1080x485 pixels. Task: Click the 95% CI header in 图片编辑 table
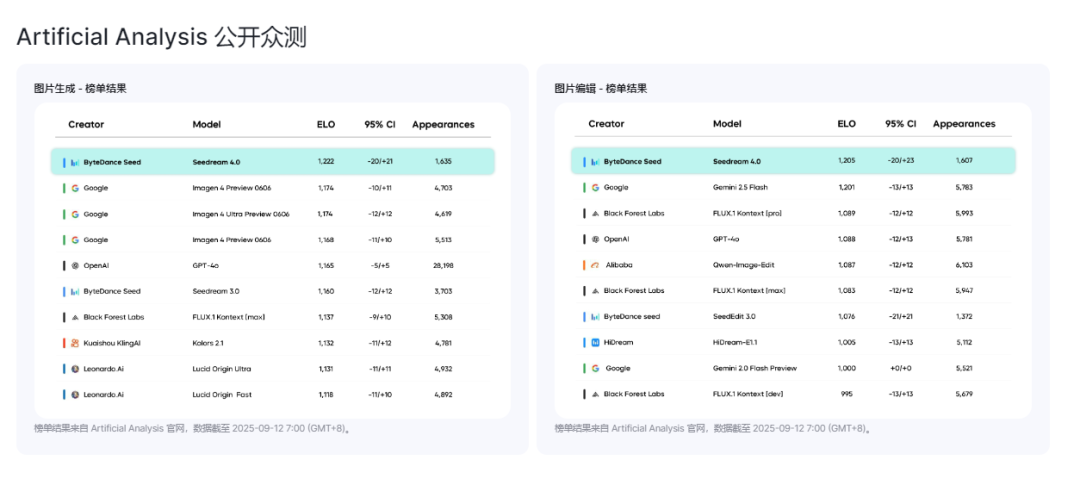click(901, 124)
